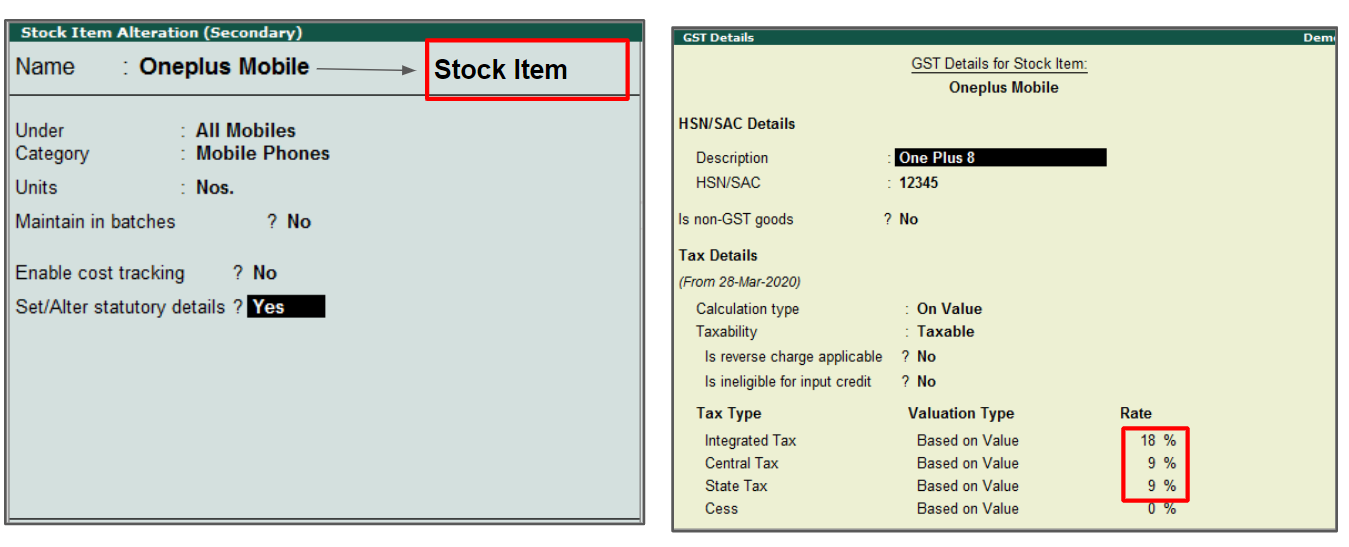Click Is reverse charge applicable label

pos(794,356)
